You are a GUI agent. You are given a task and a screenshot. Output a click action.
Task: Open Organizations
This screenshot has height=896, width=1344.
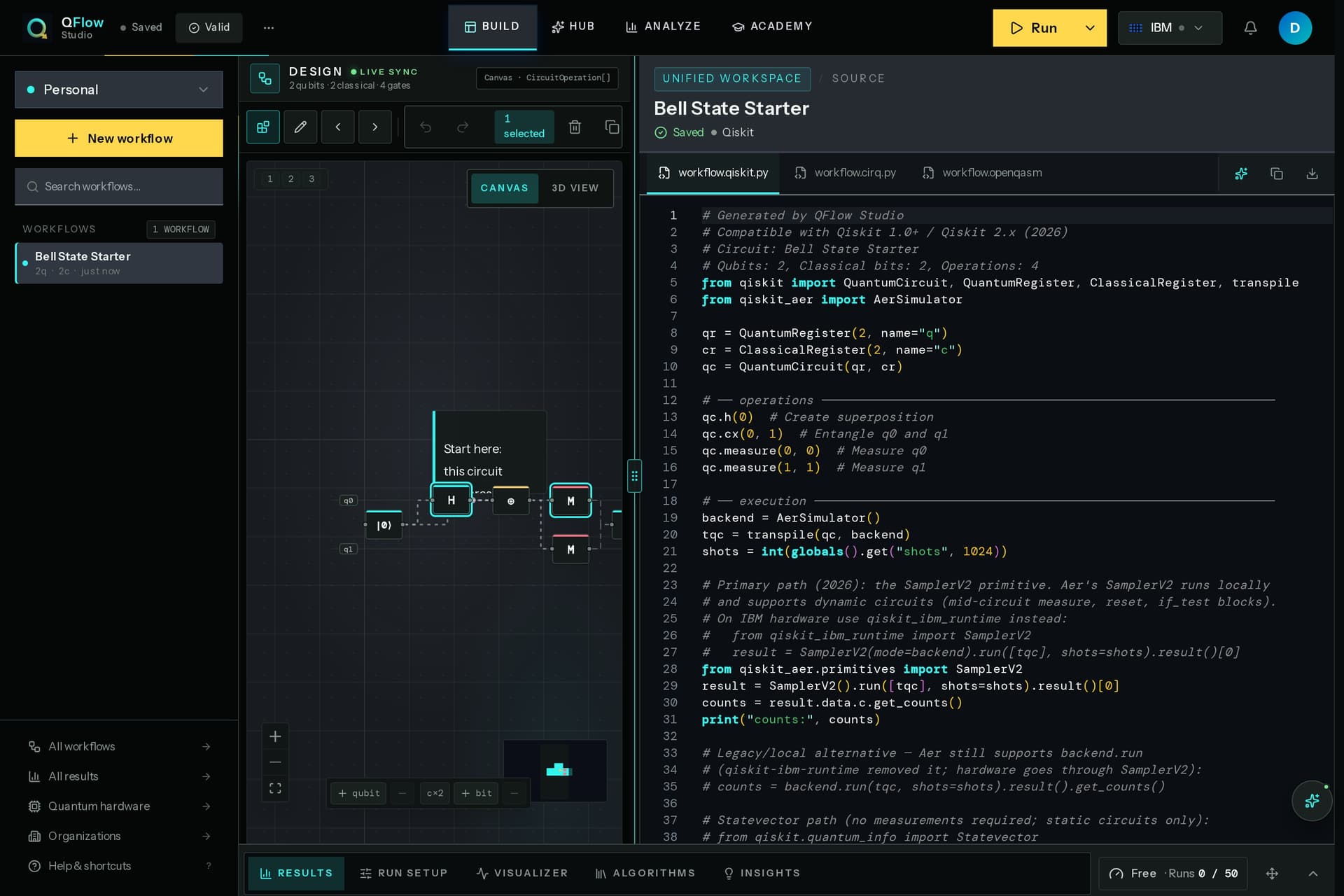(119, 836)
